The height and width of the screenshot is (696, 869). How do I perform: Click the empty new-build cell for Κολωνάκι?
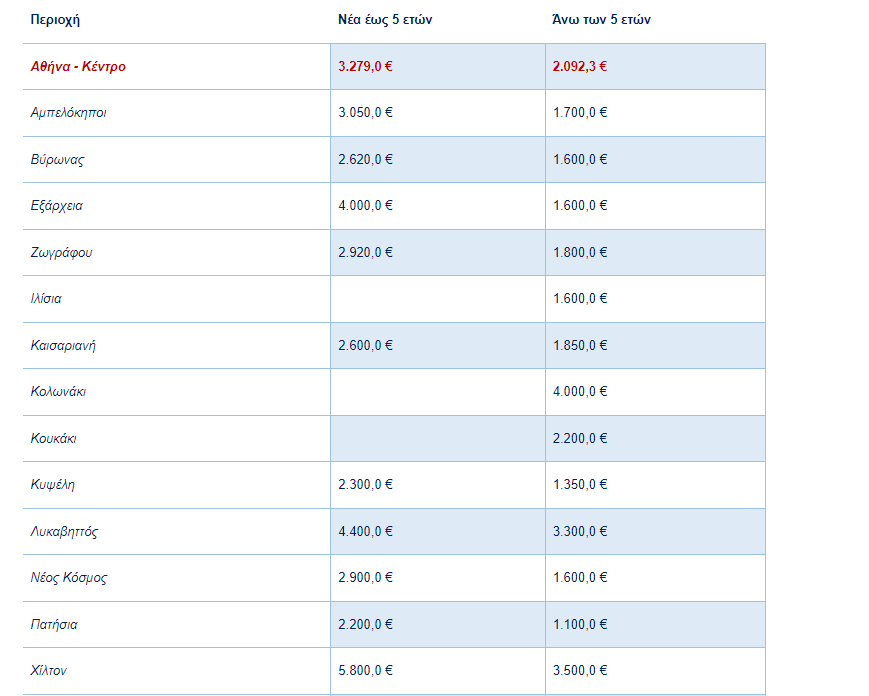pos(437,392)
